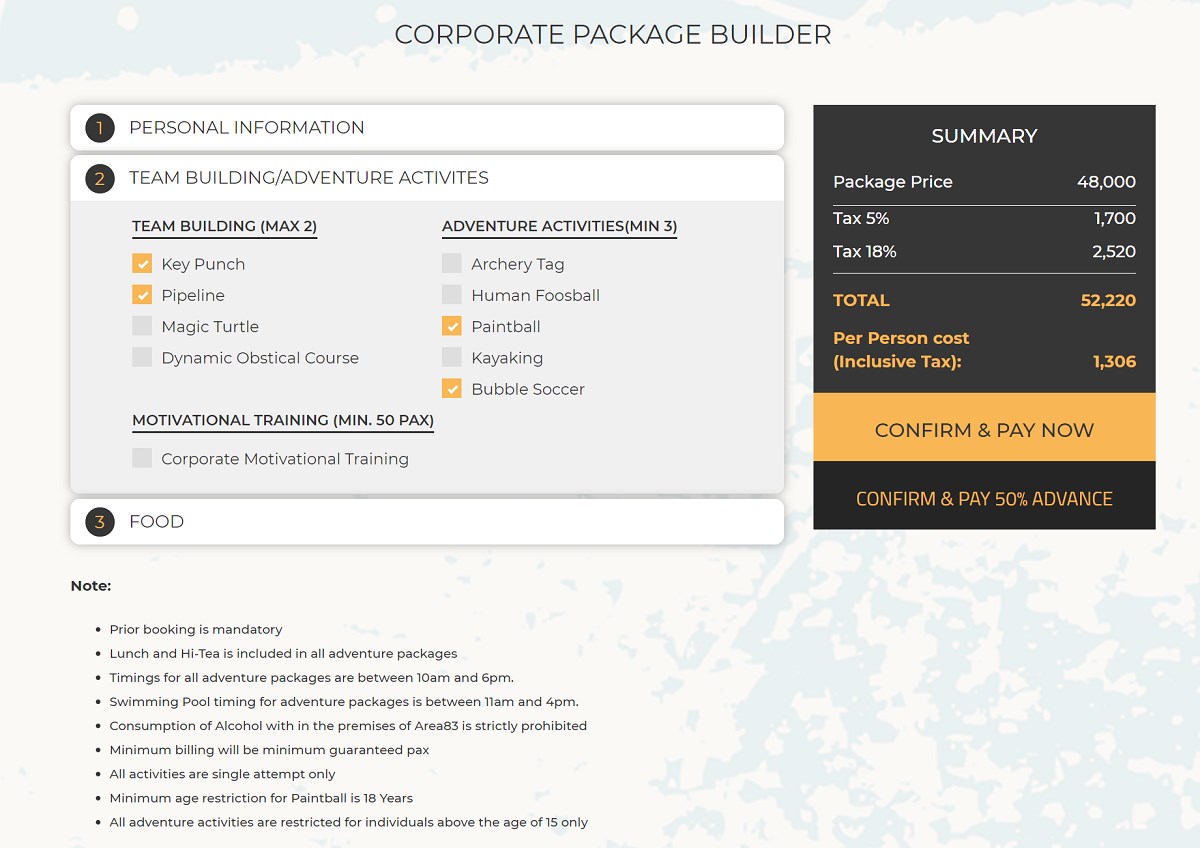This screenshot has height=848, width=1200.
Task: Uncheck the Pipeline activity
Action: pyautogui.click(x=141, y=295)
